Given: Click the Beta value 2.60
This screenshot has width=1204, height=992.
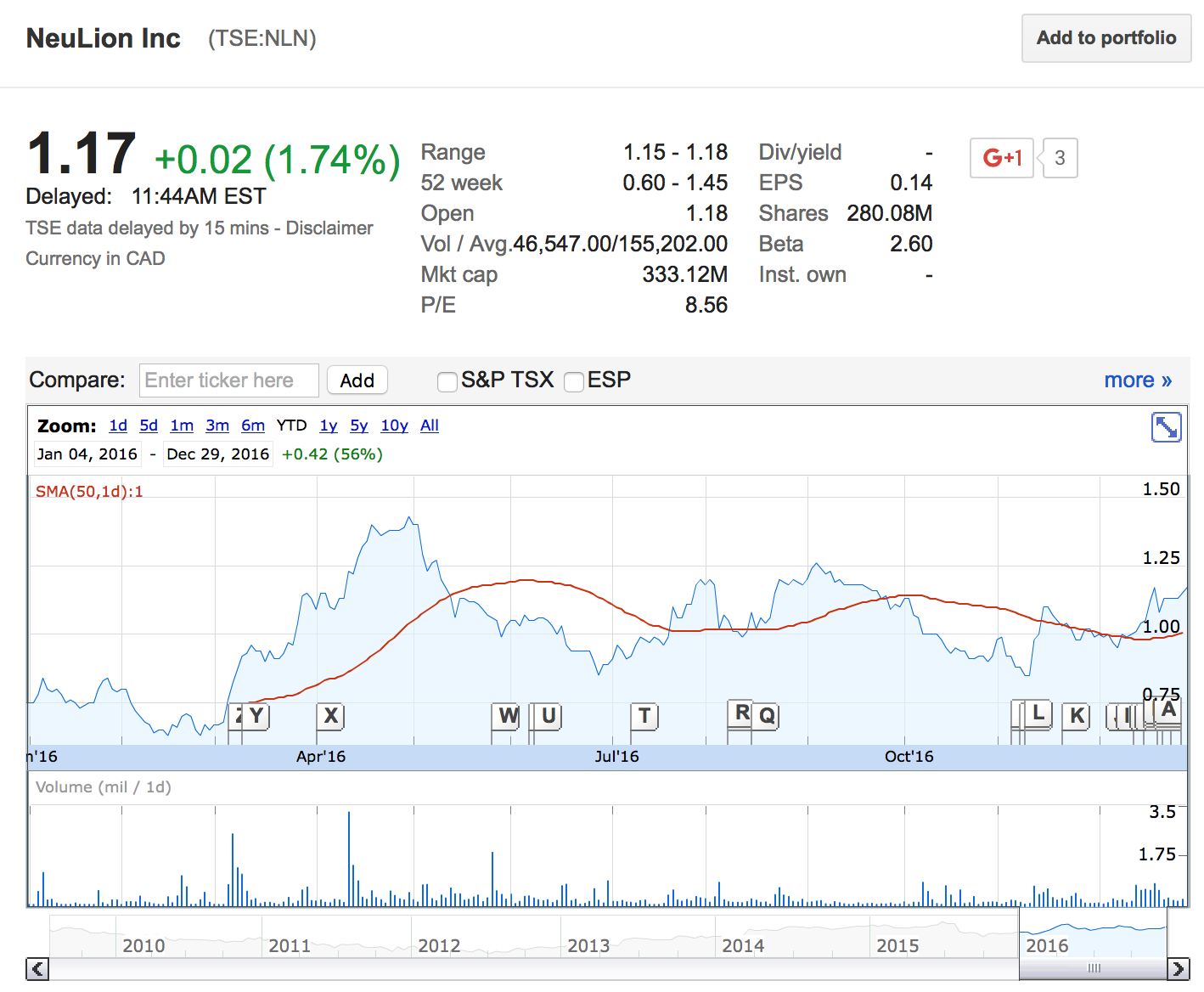Looking at the screenshot, I should pos(911,244).
